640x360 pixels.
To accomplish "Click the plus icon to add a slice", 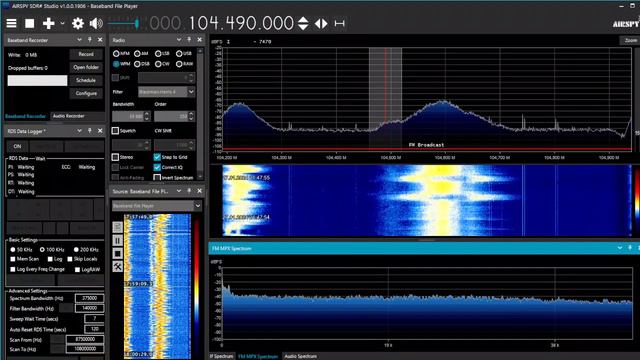I will pyautogui.click(x=49, y=23).
